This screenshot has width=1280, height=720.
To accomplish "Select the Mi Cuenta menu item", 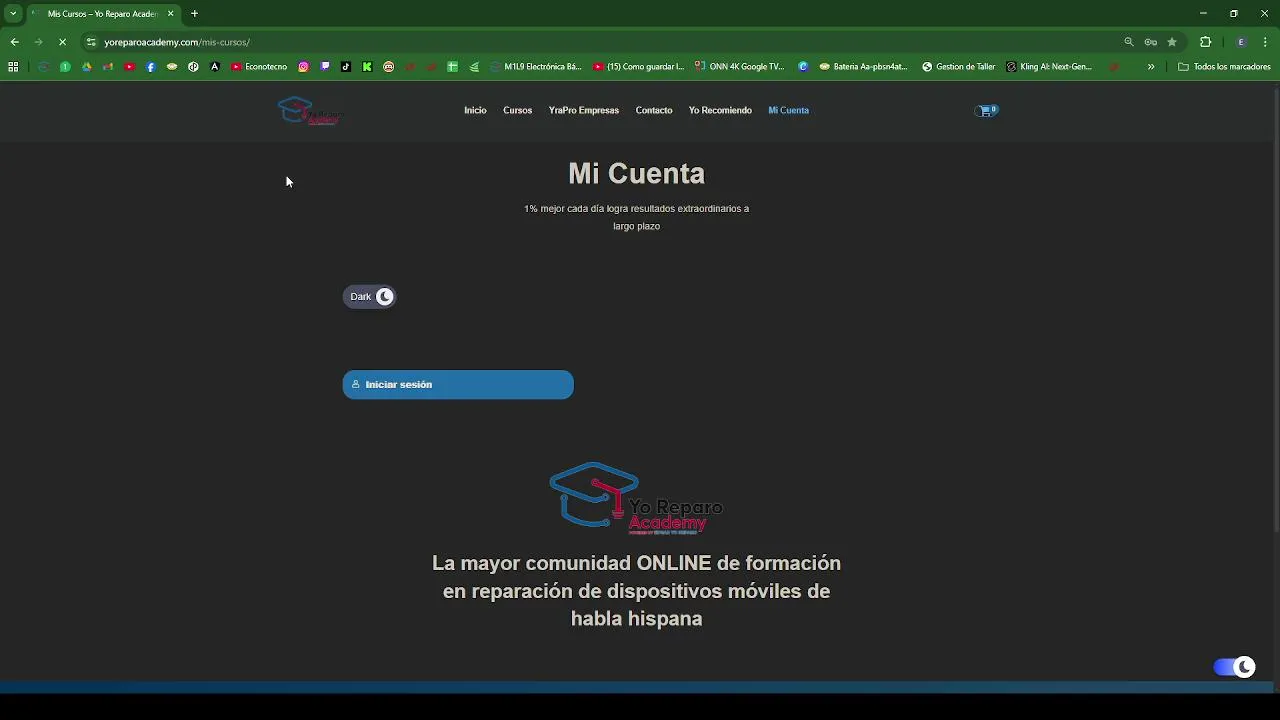I will pos(788,110).
